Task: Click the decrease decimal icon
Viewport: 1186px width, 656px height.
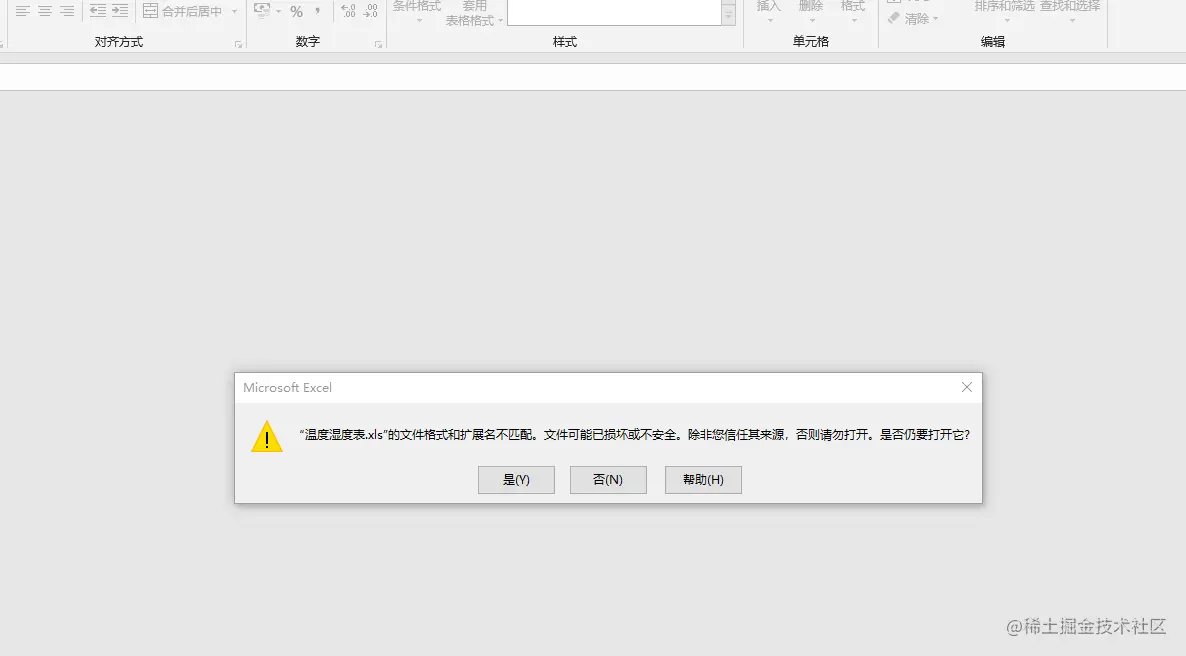Action: point(371,11)
